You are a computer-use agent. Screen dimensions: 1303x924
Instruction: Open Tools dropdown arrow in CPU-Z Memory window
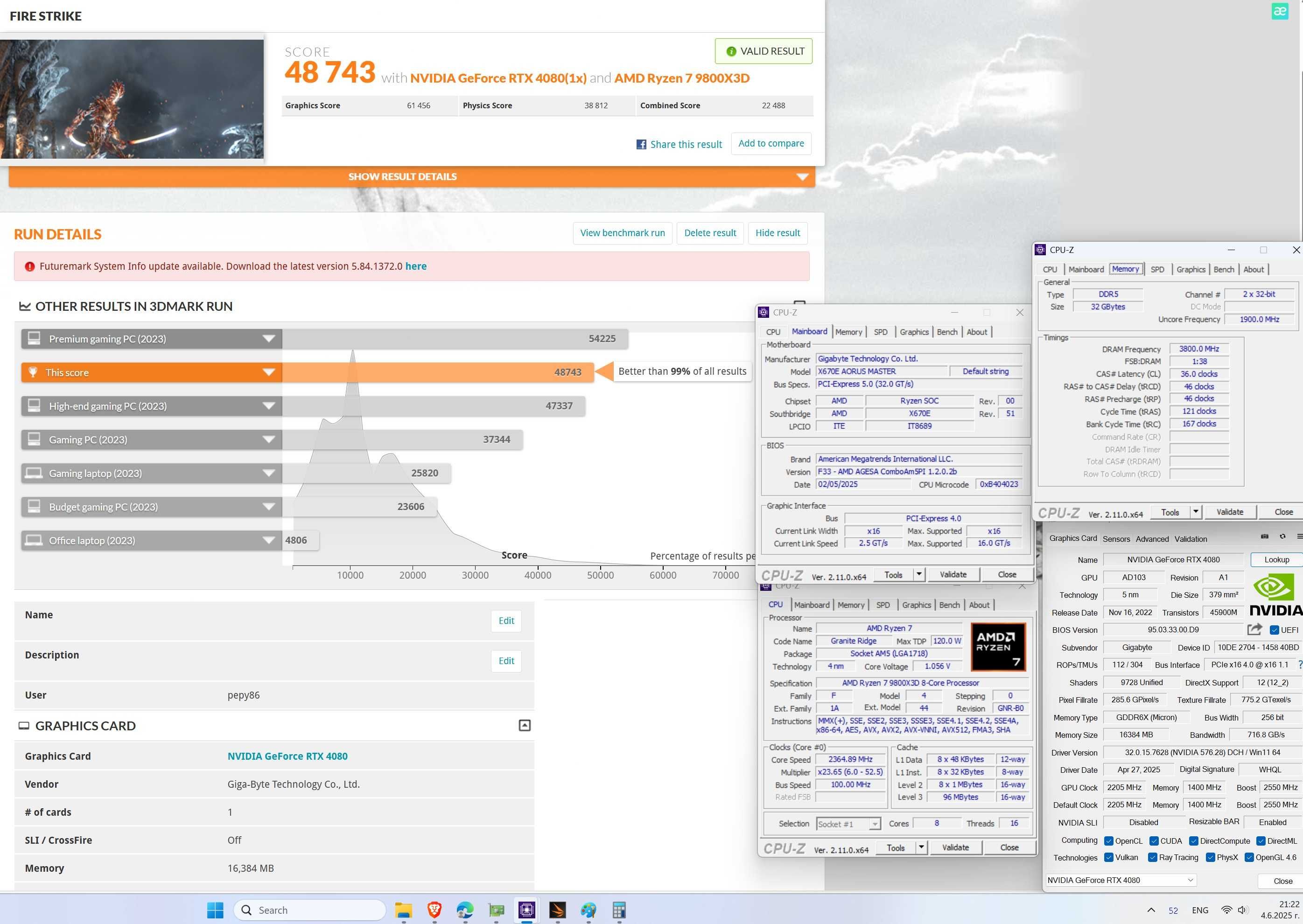pos(1196,511)
